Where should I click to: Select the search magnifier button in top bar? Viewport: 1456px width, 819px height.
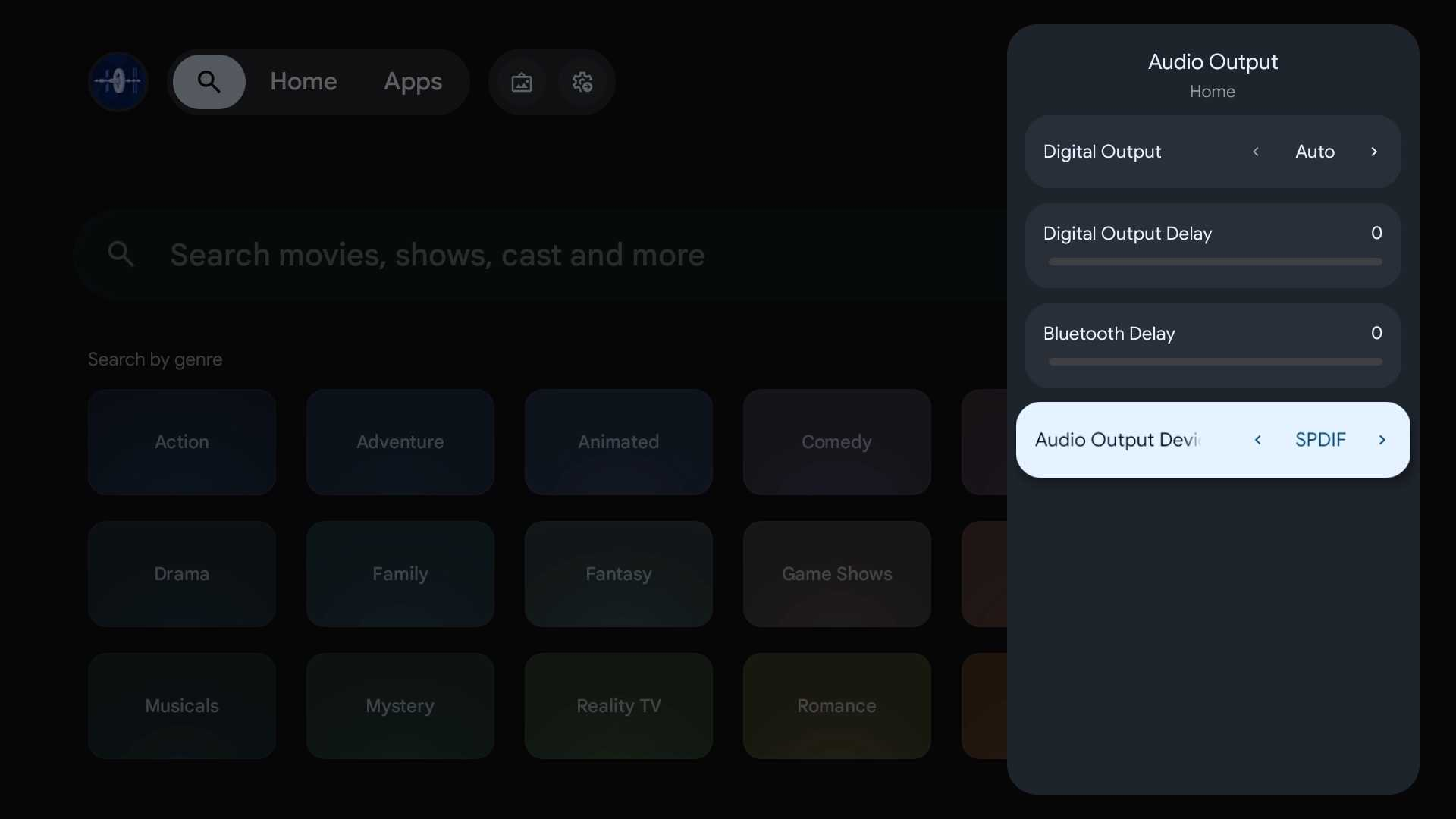(209, 81)
